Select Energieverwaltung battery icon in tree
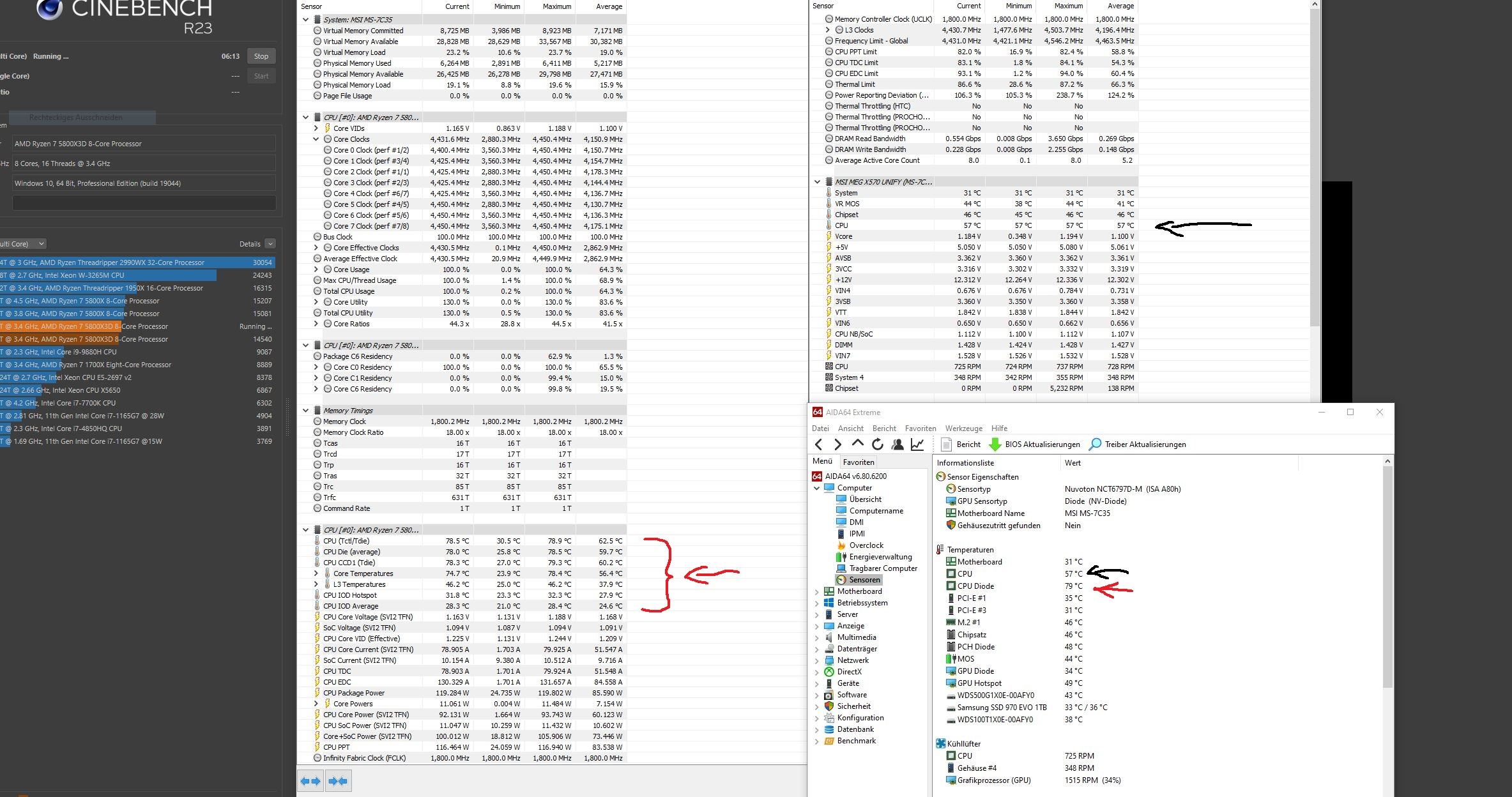This screenshot has width=1512, height=797. pyautogui.click(x=841, y=557)
